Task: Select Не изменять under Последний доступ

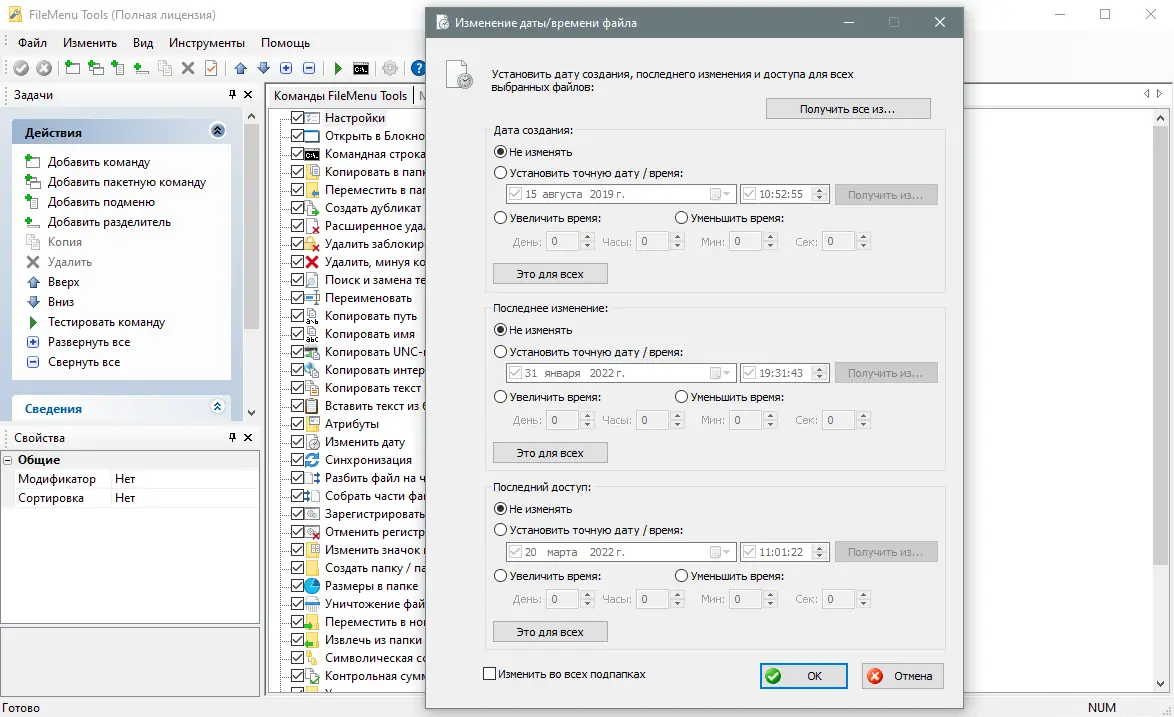Action: 500,508
